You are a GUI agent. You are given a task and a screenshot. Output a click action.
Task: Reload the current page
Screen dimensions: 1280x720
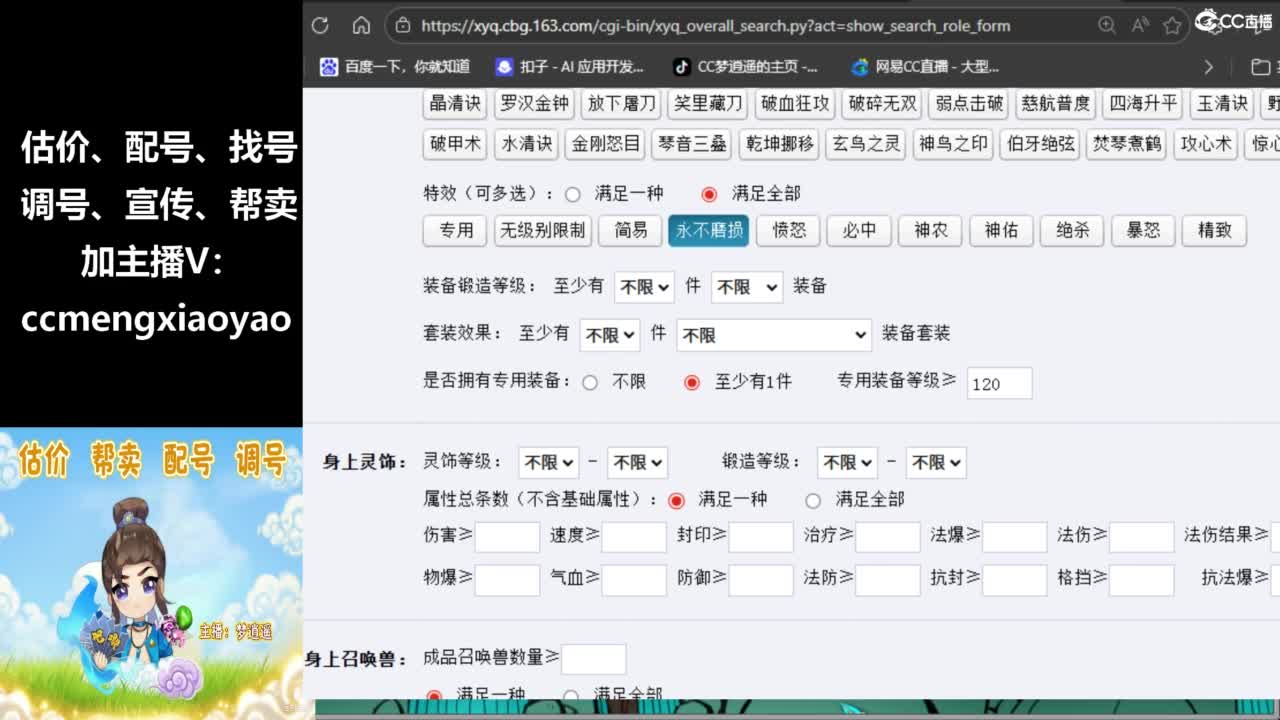point(320,26)
